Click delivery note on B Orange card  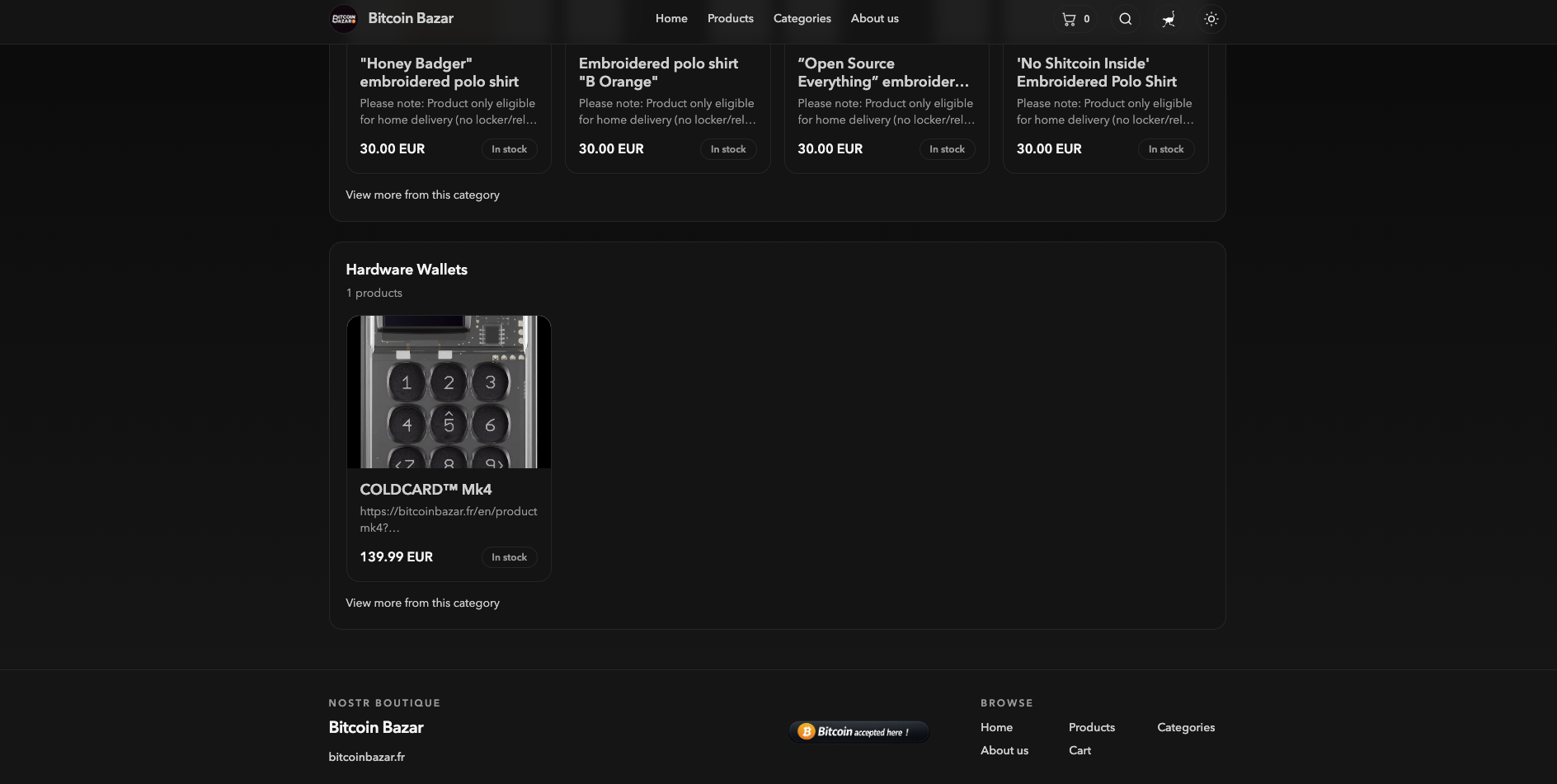tap(667, 111)
